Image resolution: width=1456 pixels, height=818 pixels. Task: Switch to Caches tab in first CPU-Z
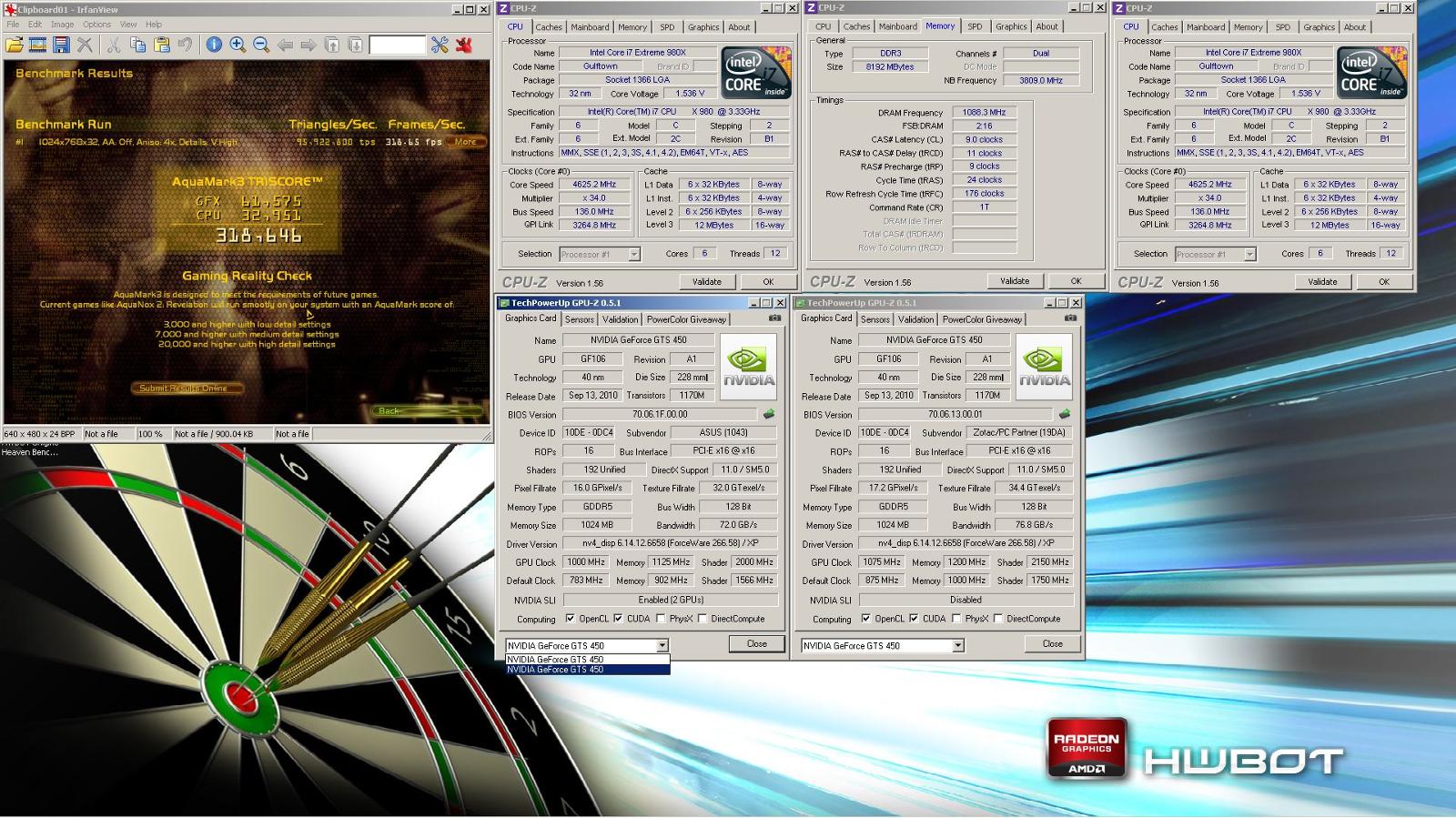[549, 27]
